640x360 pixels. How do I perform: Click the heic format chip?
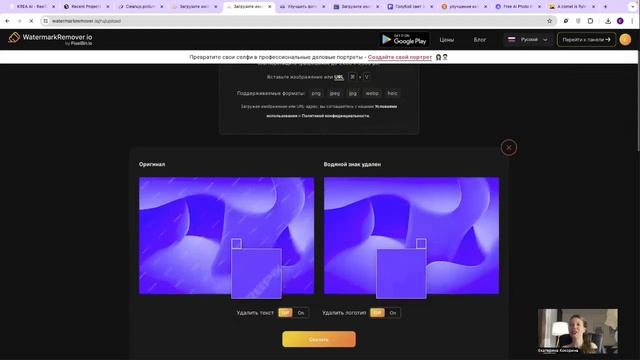(392, 93)
